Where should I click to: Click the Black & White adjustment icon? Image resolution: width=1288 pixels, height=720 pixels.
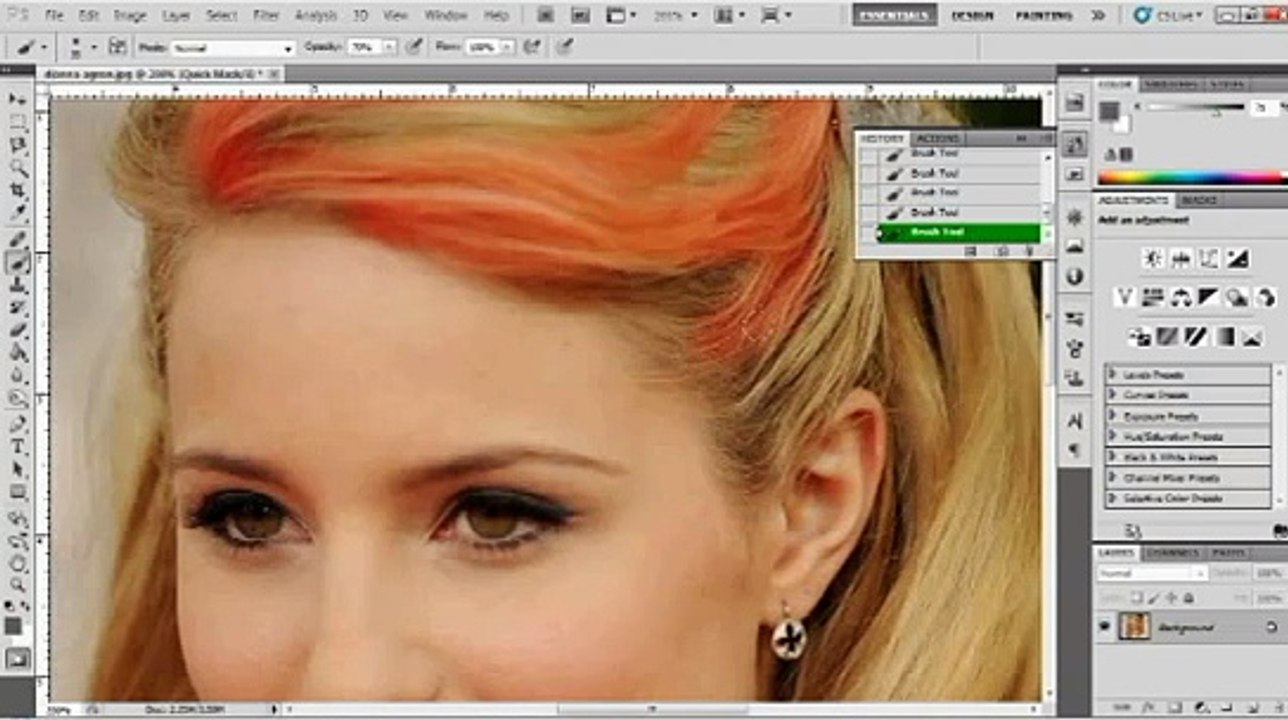click(x=1209, y=297)
